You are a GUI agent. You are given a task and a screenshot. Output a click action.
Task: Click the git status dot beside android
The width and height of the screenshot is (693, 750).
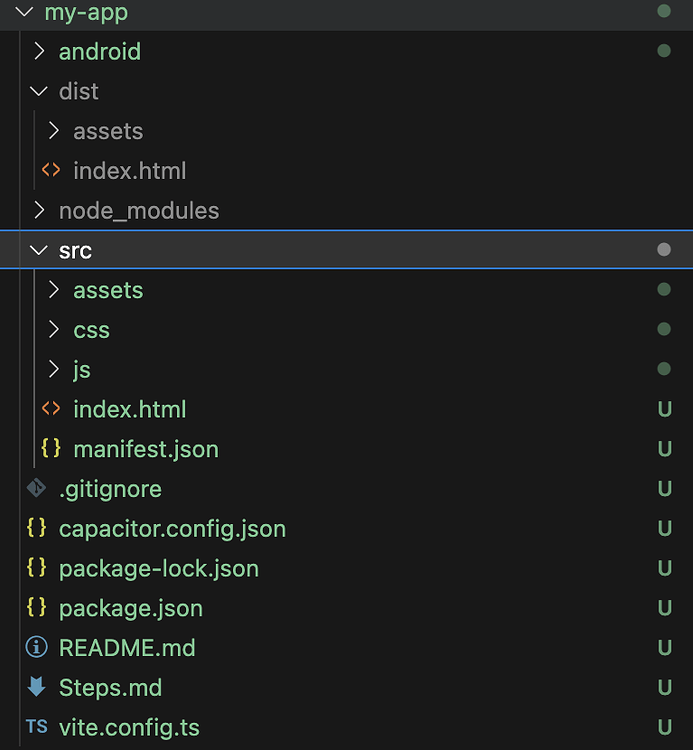tap(663, 51)
